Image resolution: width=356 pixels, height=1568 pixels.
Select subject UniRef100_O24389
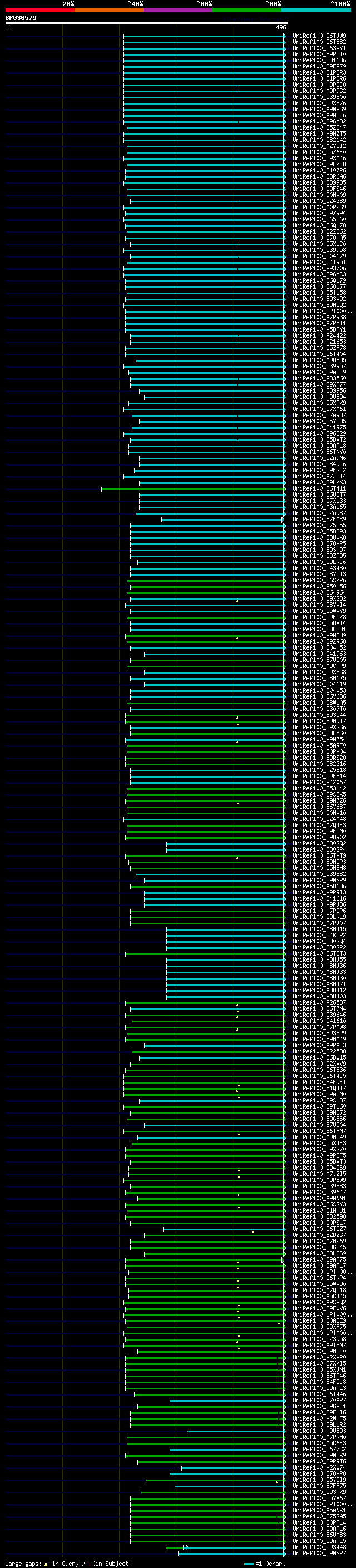click(x=319, y=201)
